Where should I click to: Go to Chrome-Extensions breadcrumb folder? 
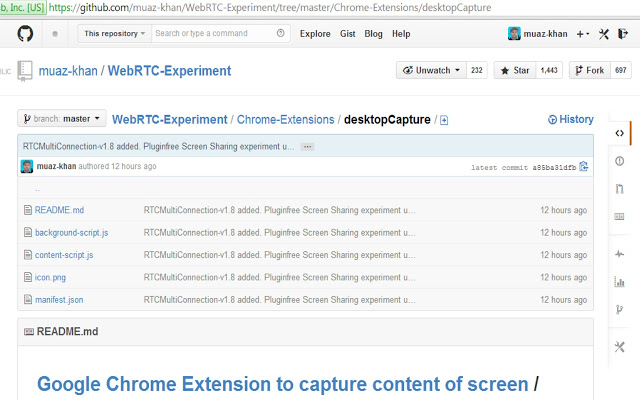pyautogui.click(x=286, y=120)
